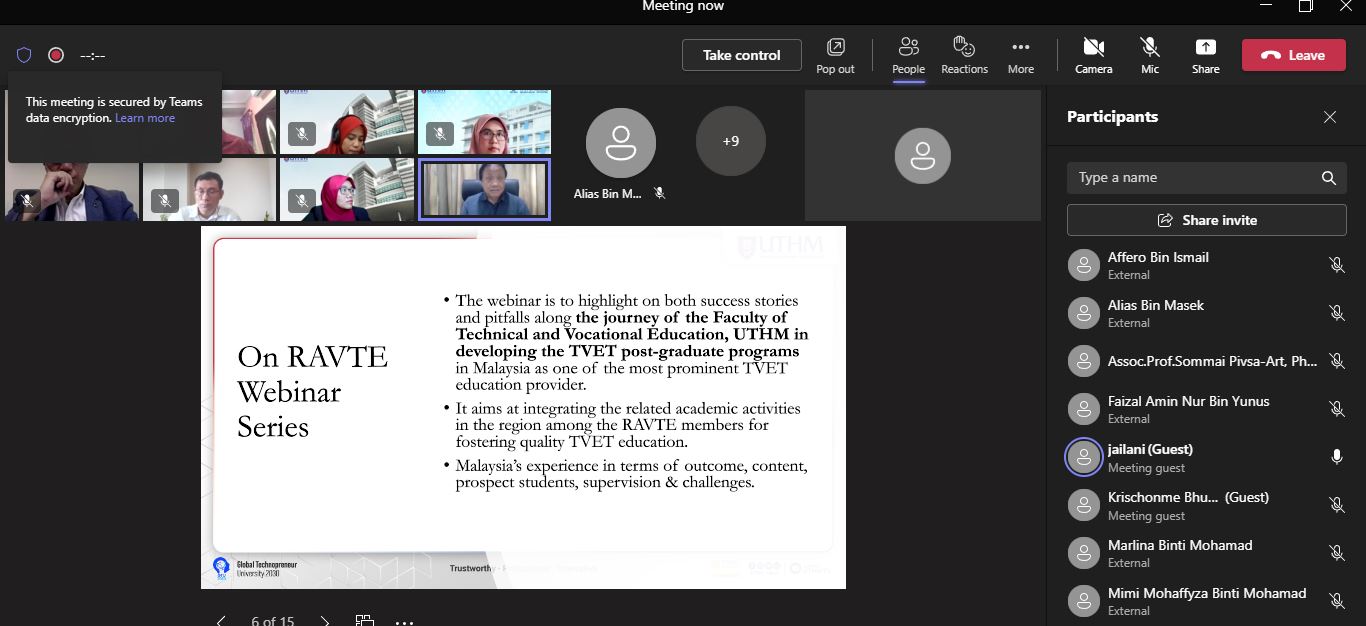Image resolution: width=1366 pixels, height=626 pixels.
Task: Click the 6 of 15 slide counter
Action: tap(273, 621)
